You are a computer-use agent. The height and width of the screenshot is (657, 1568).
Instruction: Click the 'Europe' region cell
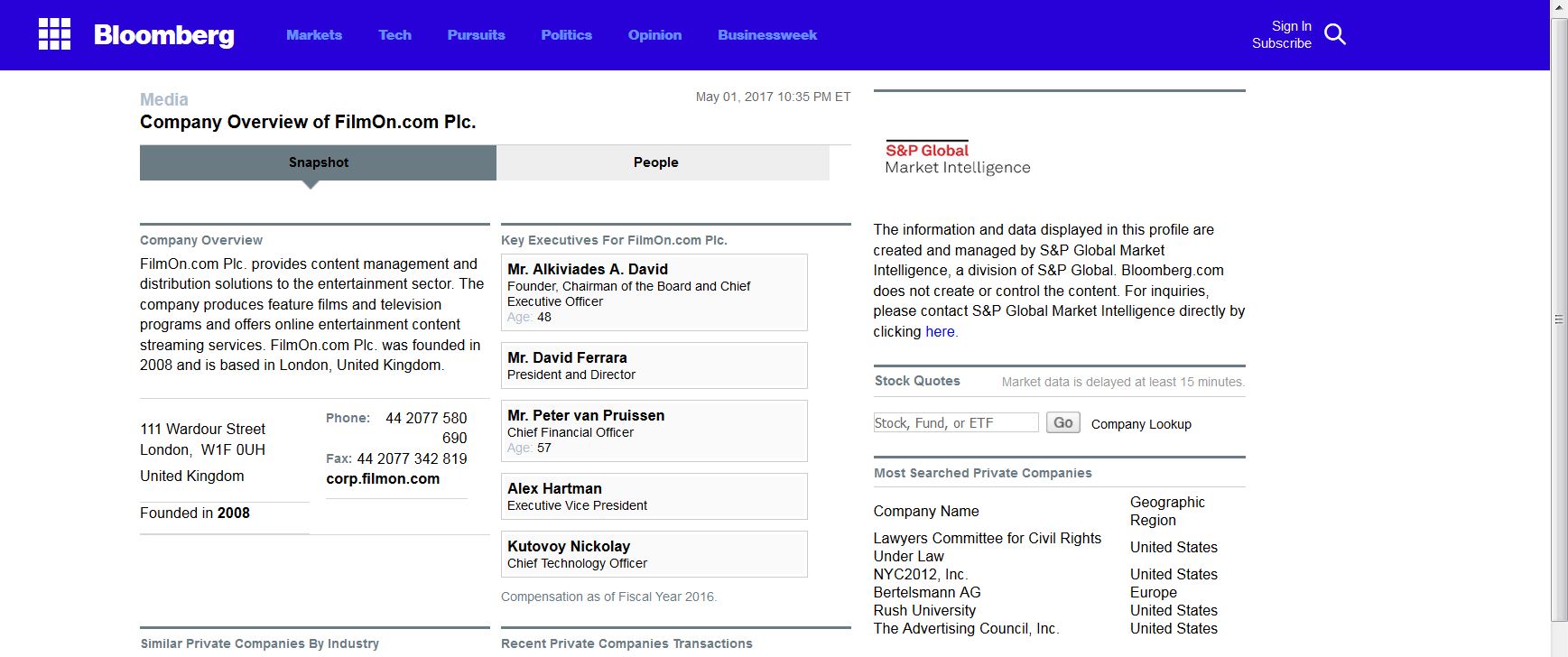1154,592
